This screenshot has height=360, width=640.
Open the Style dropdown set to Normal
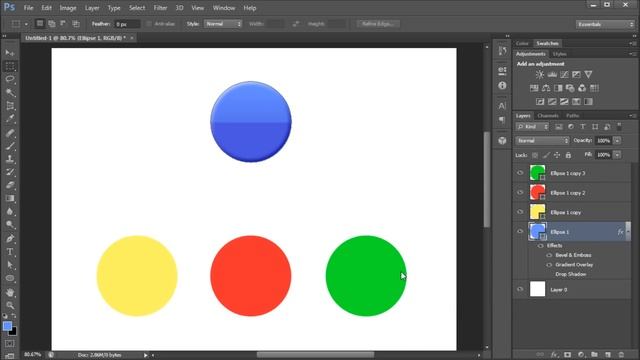[223, 24]
